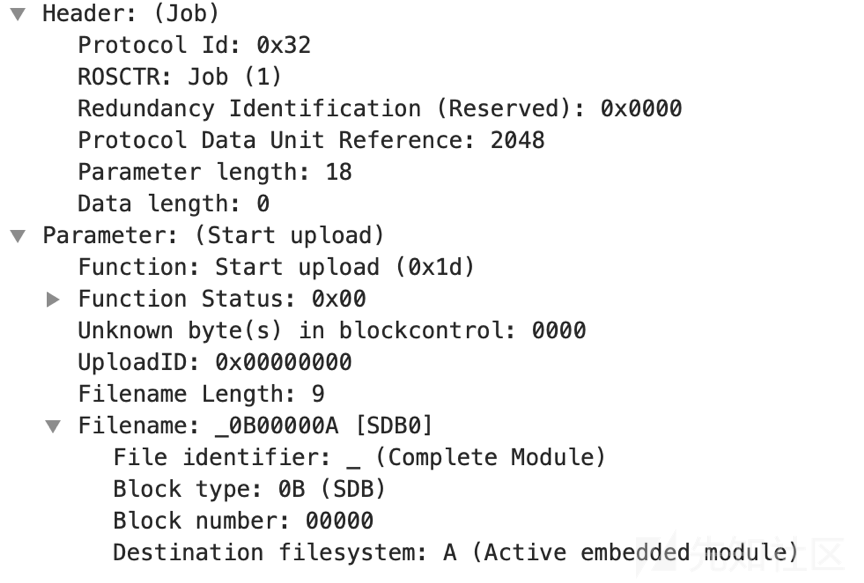Expand the Function Status 0x00 item
The image size is (864, 583).
(53, 299)
